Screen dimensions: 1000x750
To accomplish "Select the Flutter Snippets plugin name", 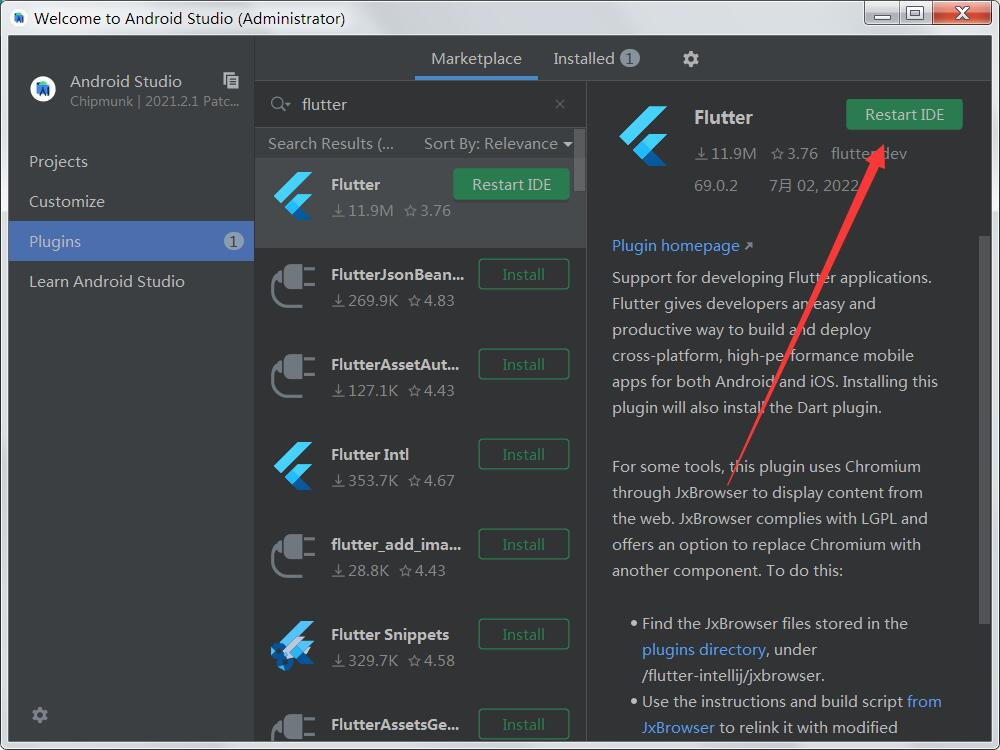I will 390,634.
